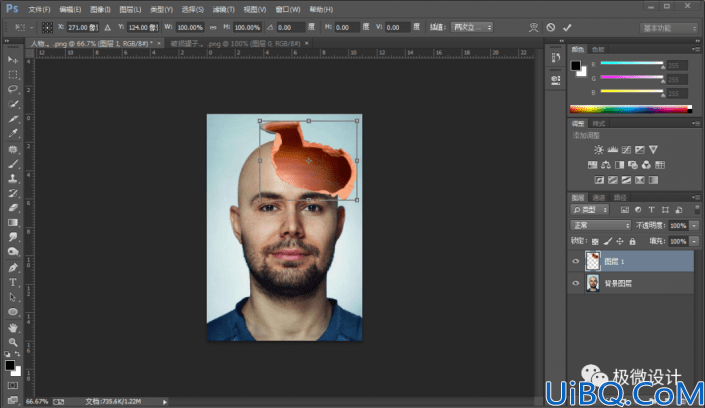Viewport: 705px width, 408px height.
Task: Open the 文件(F) menu
Action: pos(39,9)
